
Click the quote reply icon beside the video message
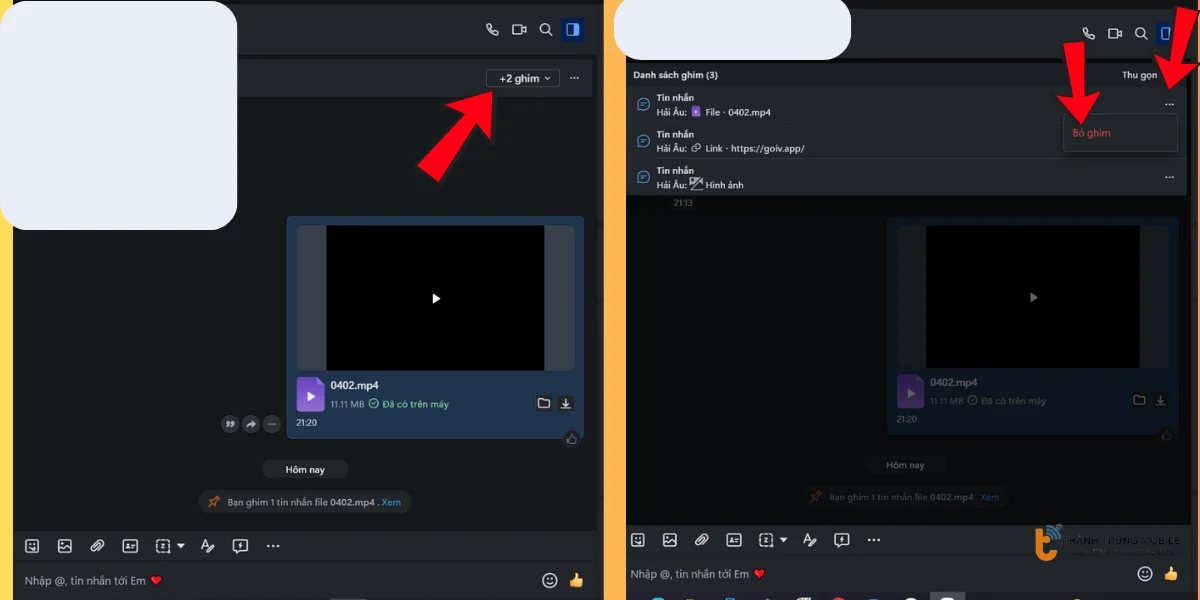click(x=230, y=424)
